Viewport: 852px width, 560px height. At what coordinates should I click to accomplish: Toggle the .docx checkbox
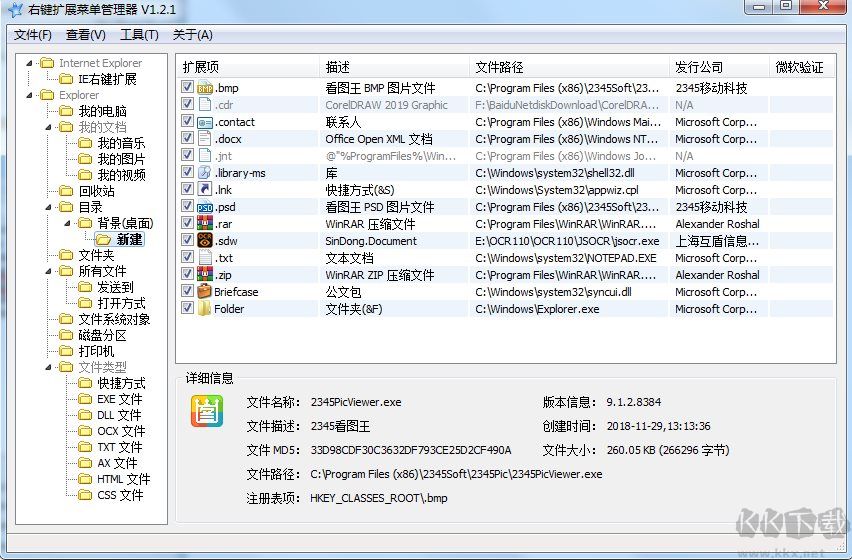click(x=187, y=138)
